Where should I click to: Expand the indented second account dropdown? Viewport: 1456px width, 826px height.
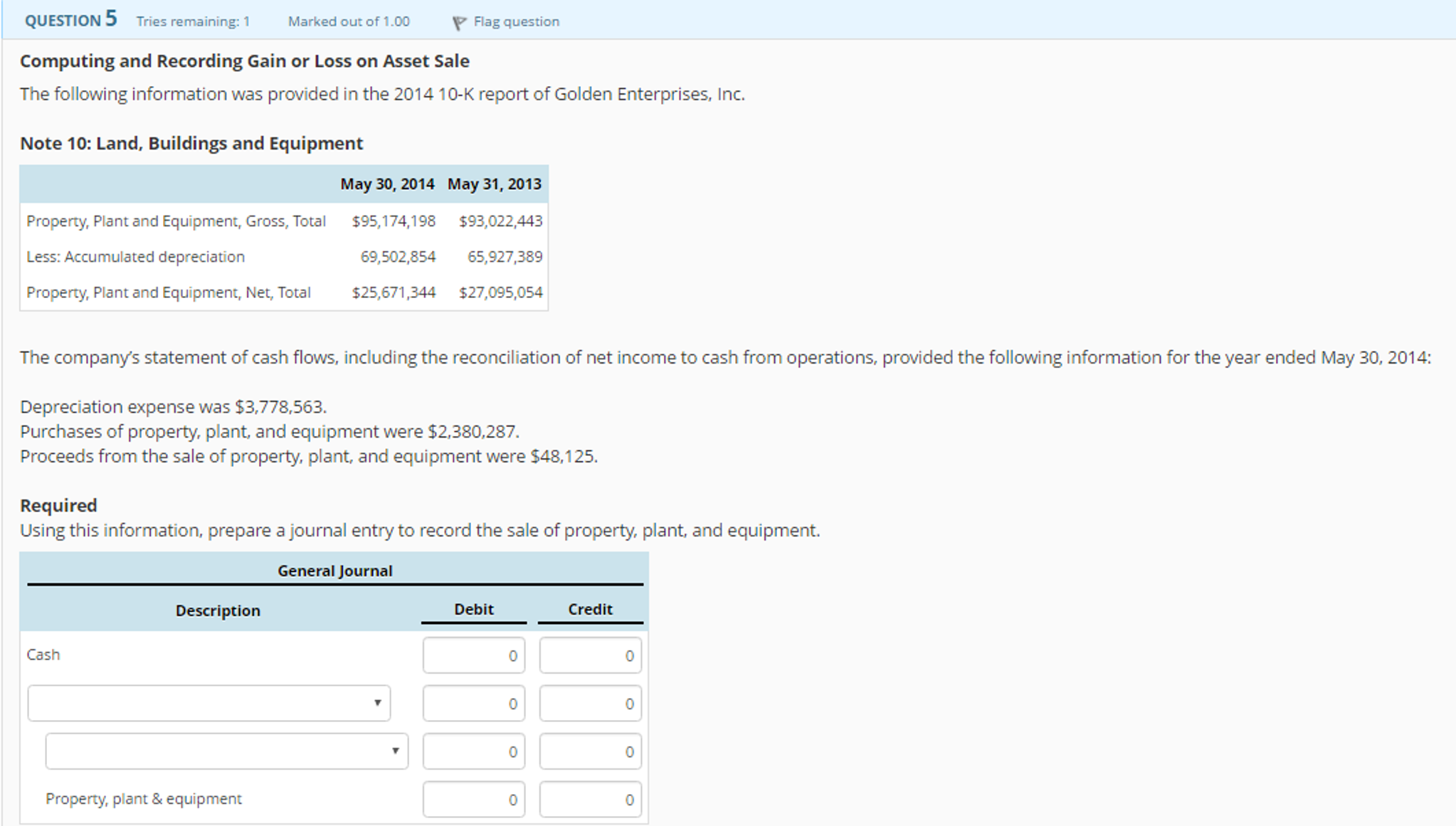tap(226, 751)
